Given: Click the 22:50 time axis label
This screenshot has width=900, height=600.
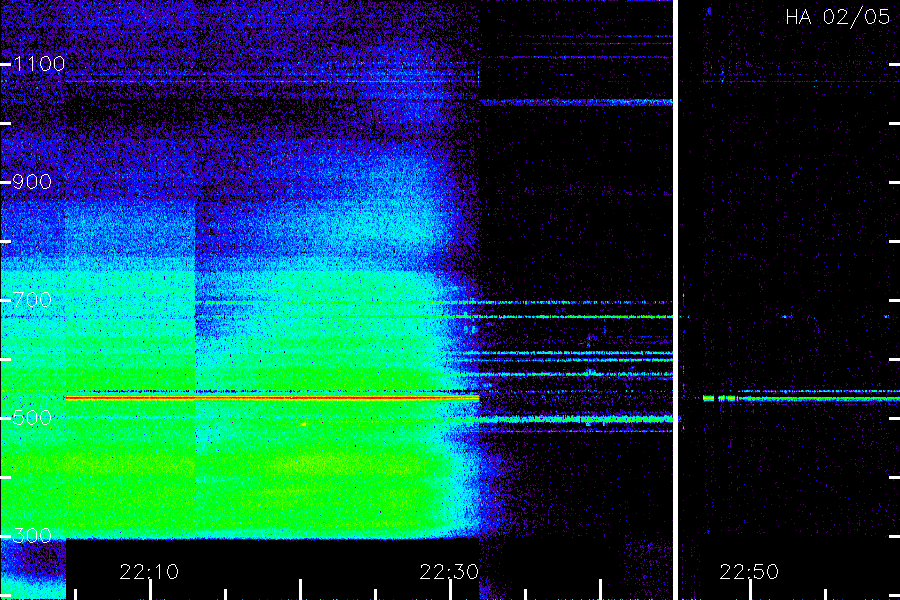Looking at the screenshot, I should [749, 572].
